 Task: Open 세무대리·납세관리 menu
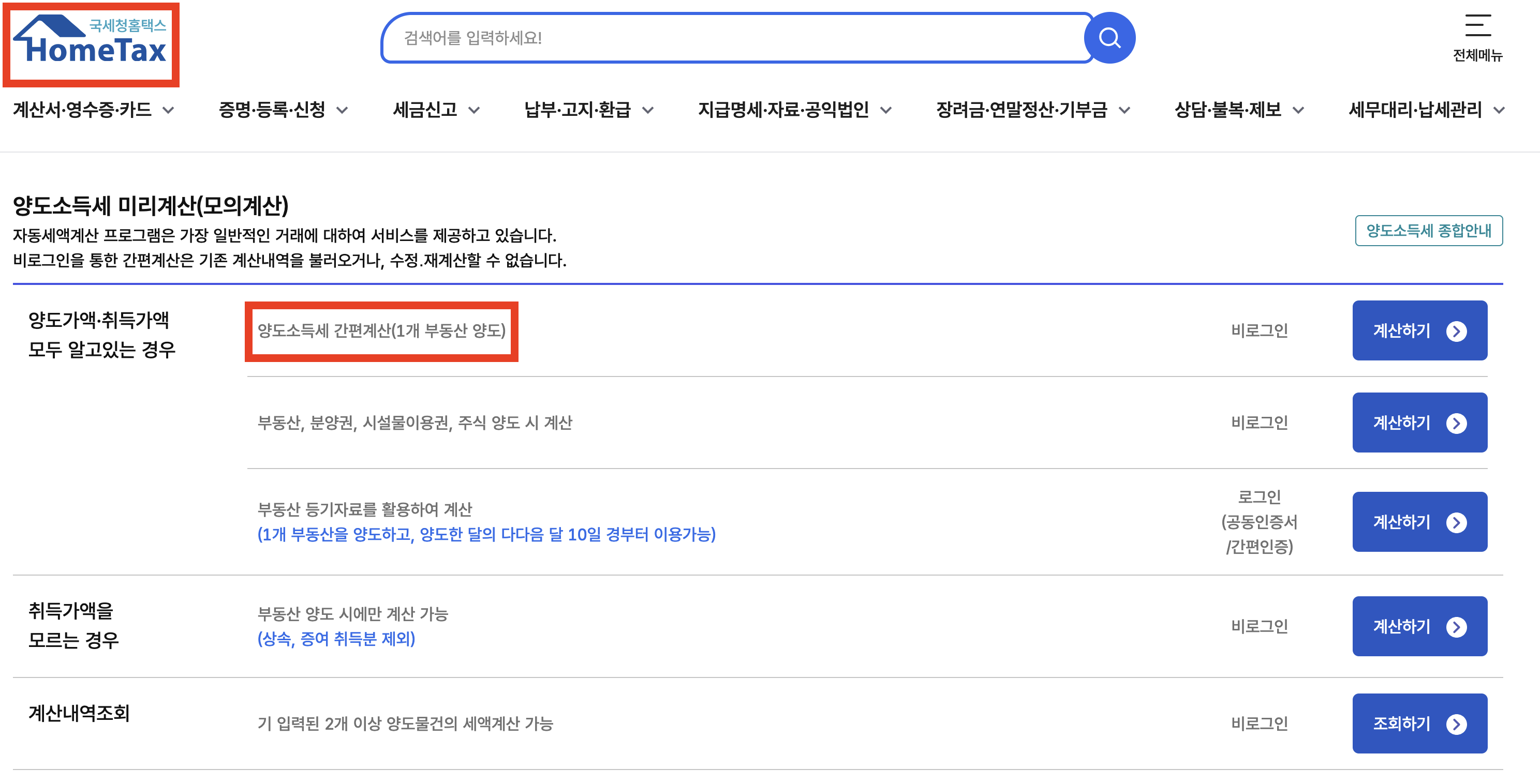click(x=1426, y=110)
